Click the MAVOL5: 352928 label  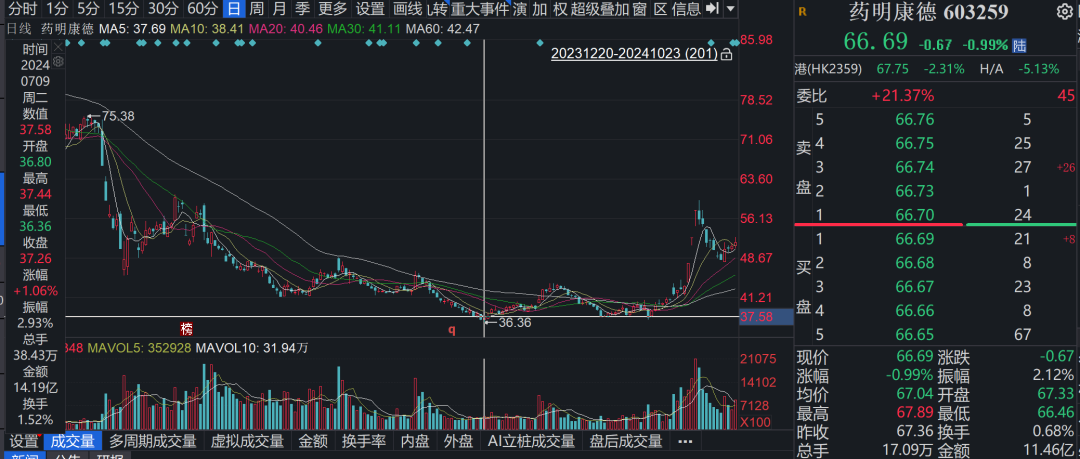138,348
